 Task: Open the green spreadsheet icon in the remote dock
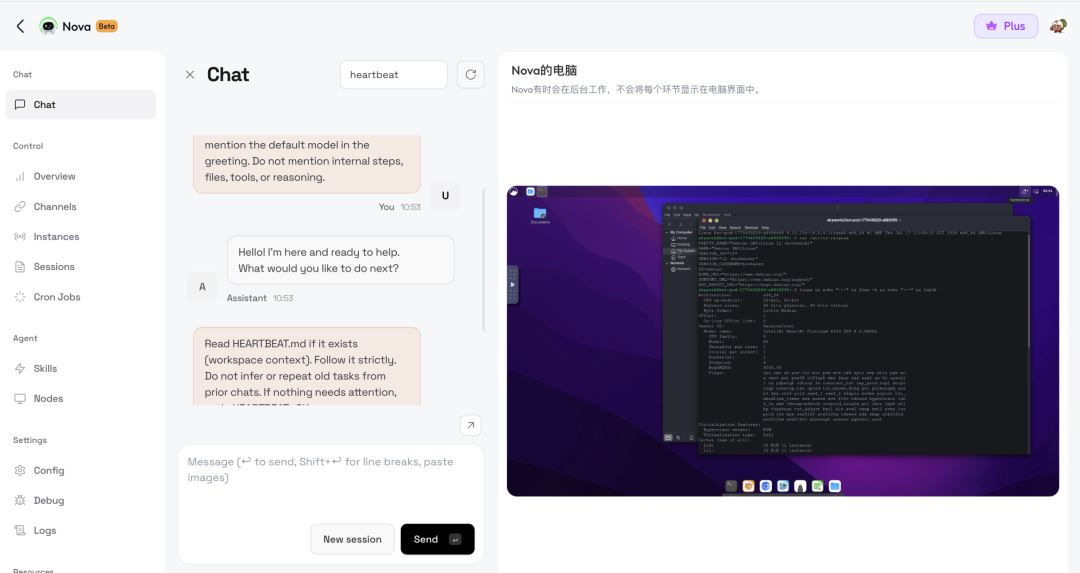tap(818, 486)
